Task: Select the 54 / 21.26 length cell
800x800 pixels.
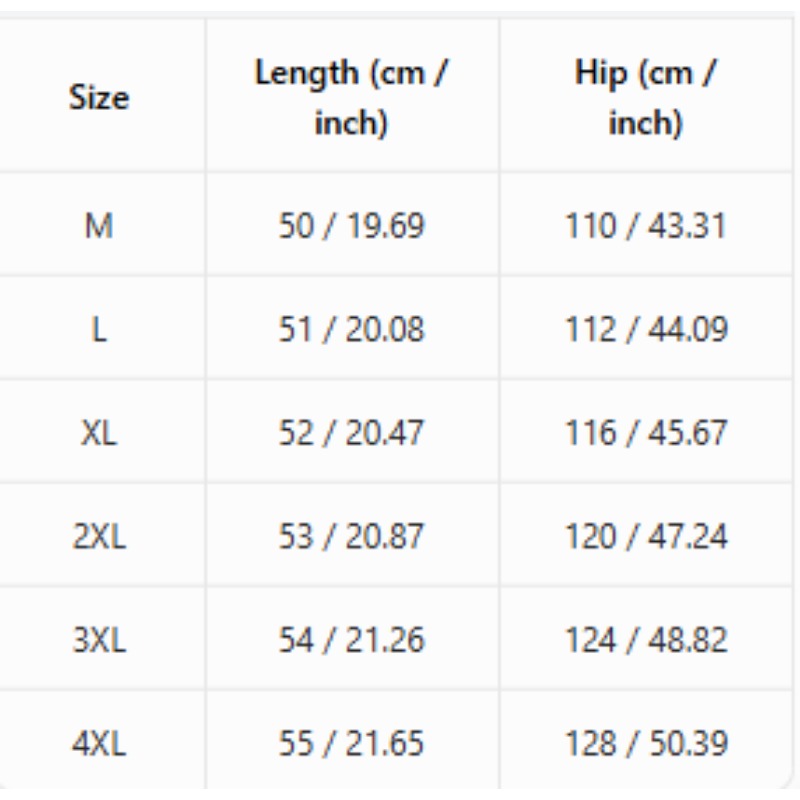Action: (352, 639)
